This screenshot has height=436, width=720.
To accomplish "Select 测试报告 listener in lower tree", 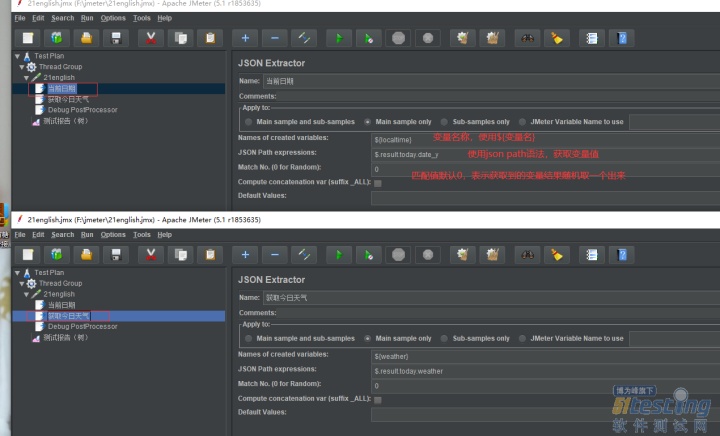I will tap(66, 338).
